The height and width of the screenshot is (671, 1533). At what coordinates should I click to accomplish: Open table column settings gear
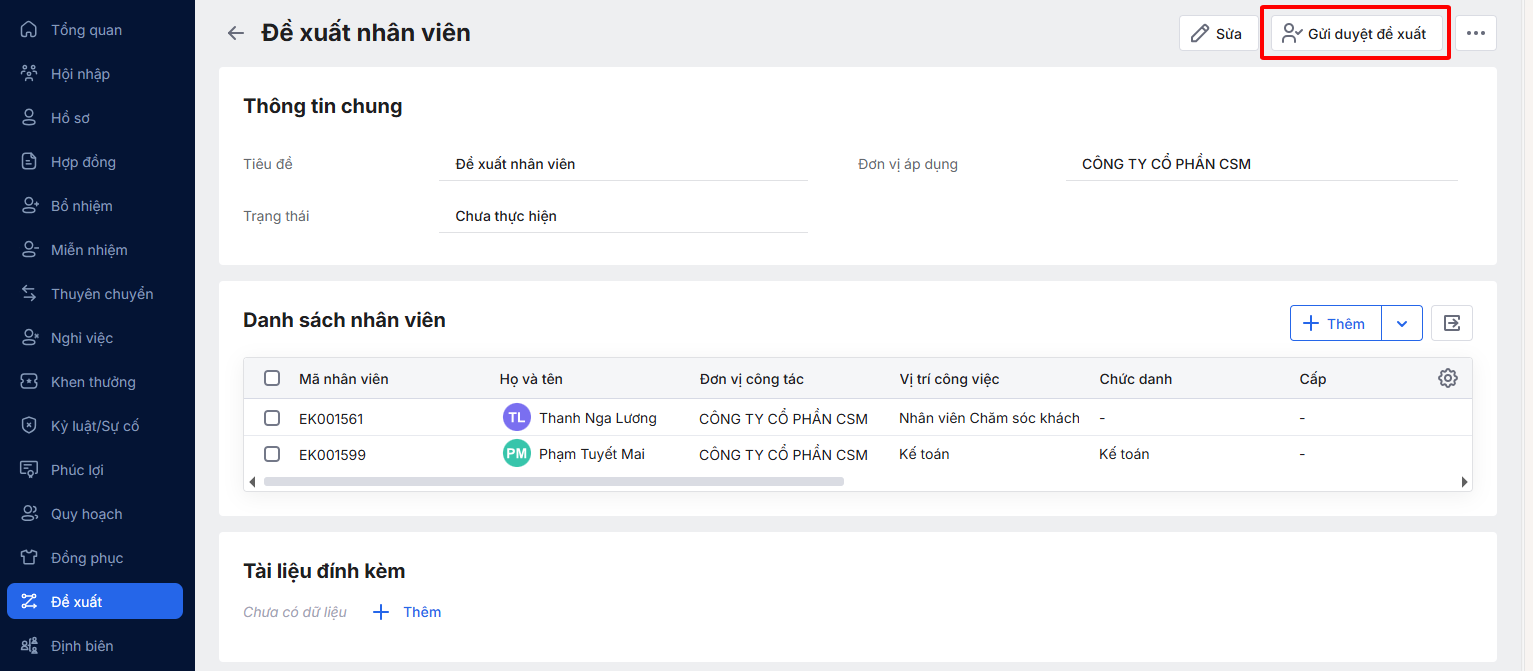[x=1447, y=378]
